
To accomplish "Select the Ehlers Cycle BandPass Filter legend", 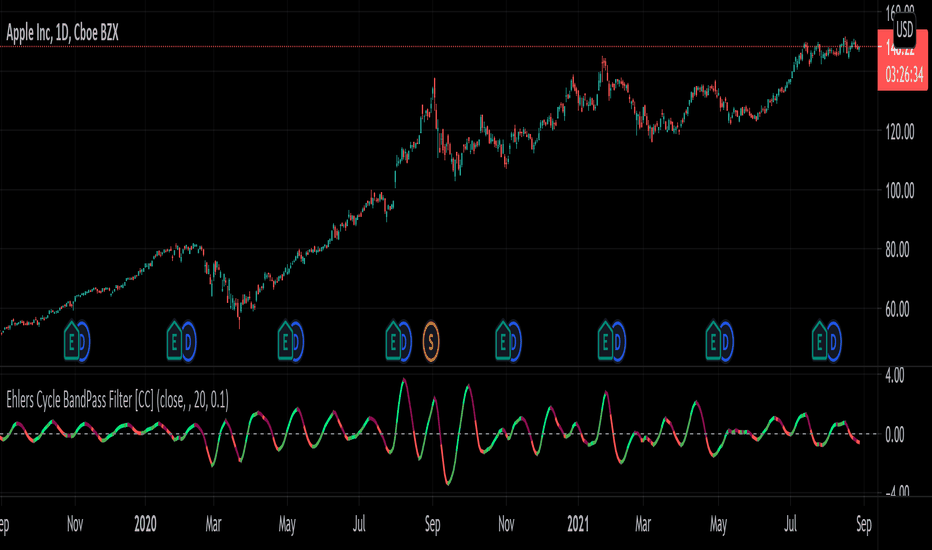I will [117, 400].
